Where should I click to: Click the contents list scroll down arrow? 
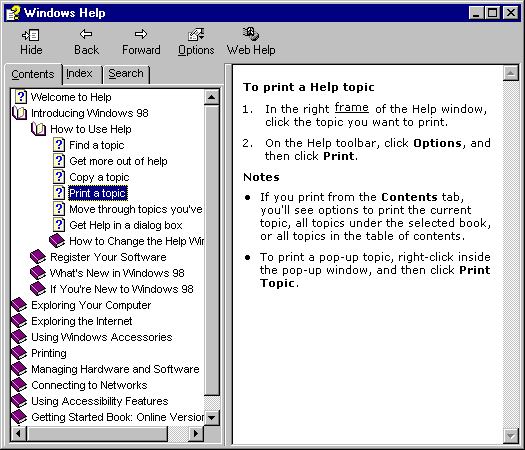pos(211,418)
